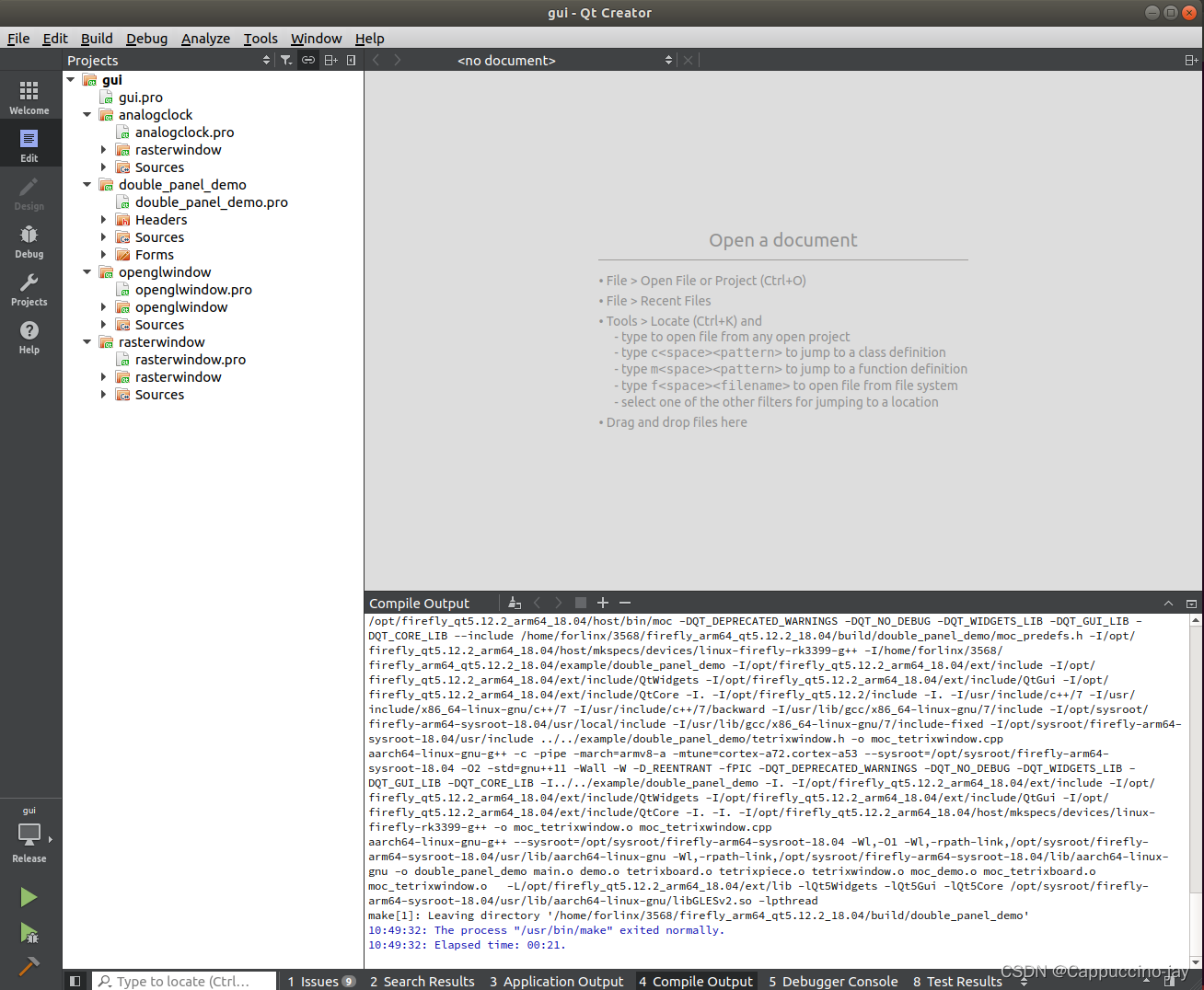Click the Type to locate field
Image resolution: width=1204 pixels, height=990 pixels.
point(184,981)
